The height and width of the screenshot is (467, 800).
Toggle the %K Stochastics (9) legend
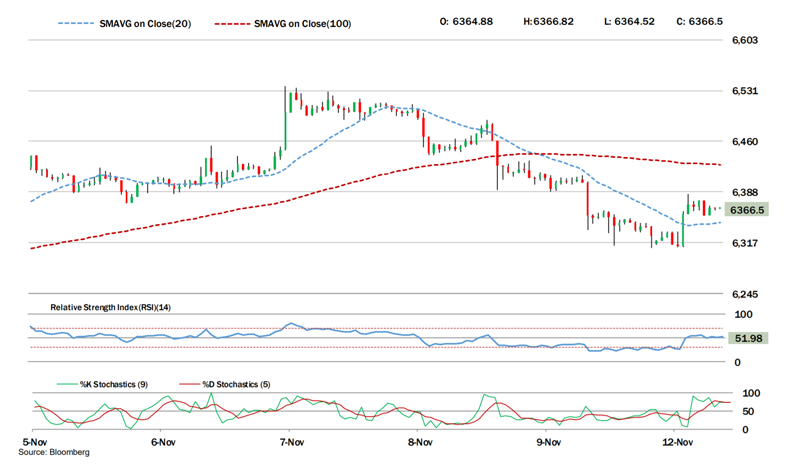coord(112,383)
